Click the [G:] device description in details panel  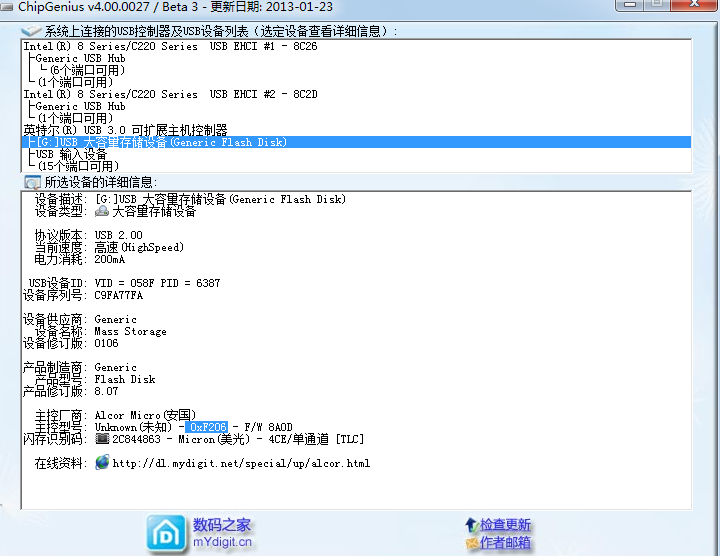click(220, 199)
